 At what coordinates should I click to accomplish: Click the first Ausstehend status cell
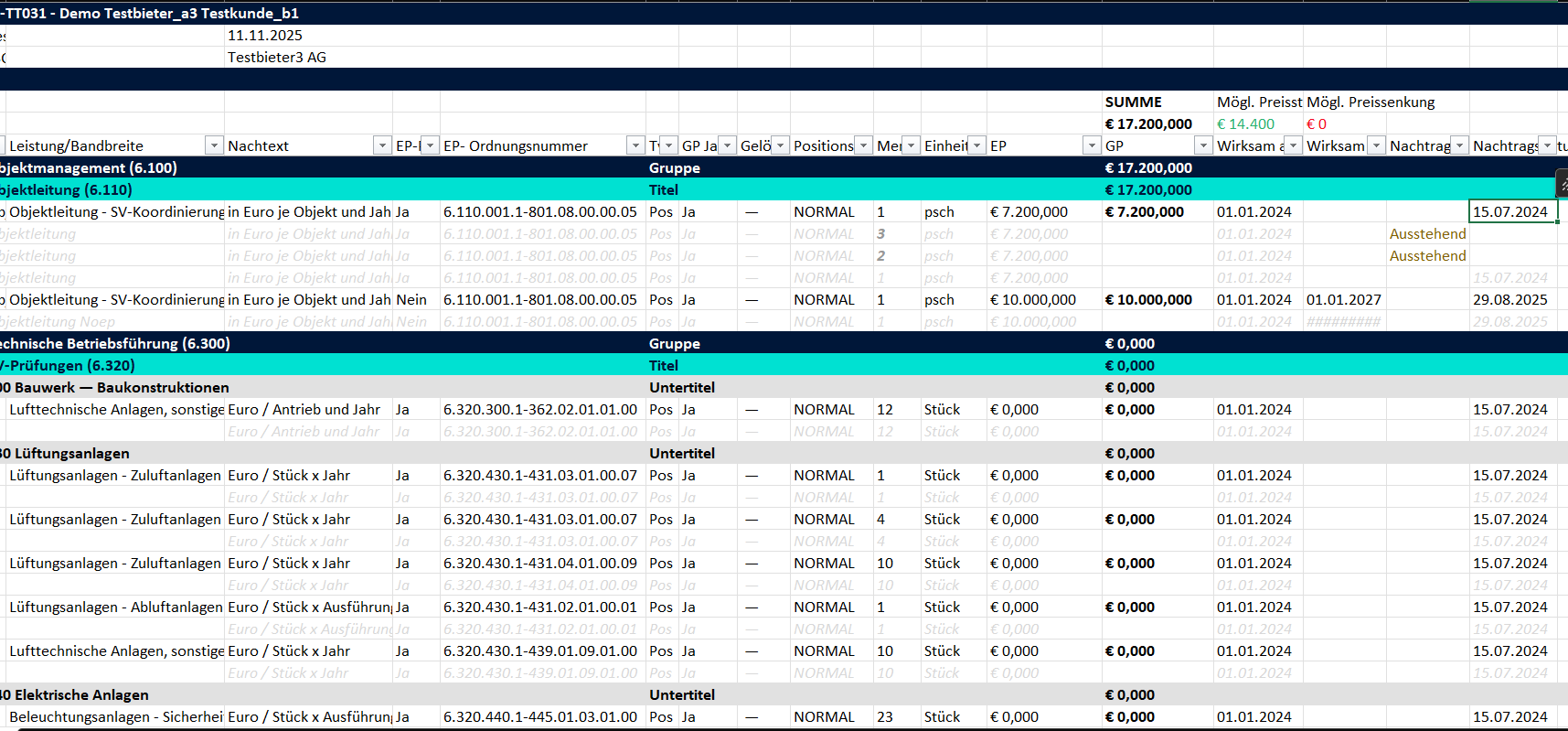coord(1427,234)
